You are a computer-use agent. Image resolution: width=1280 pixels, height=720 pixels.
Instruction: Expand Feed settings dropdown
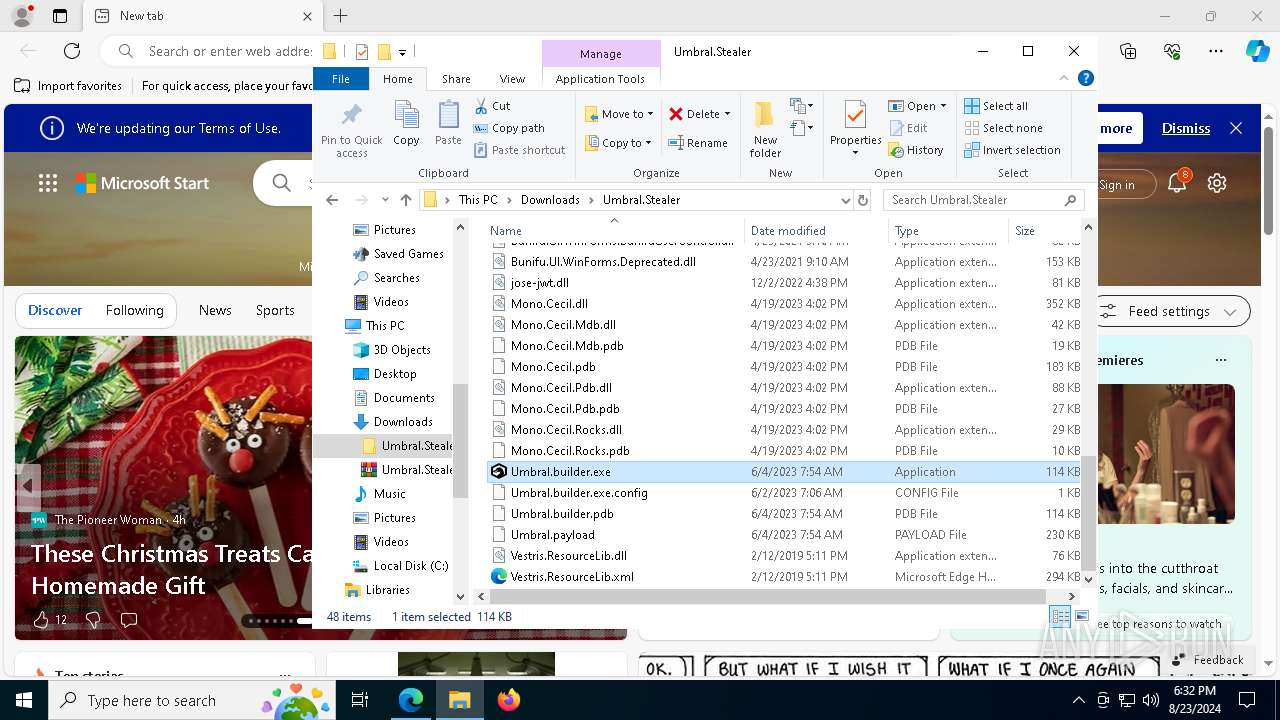[1232, 311]
